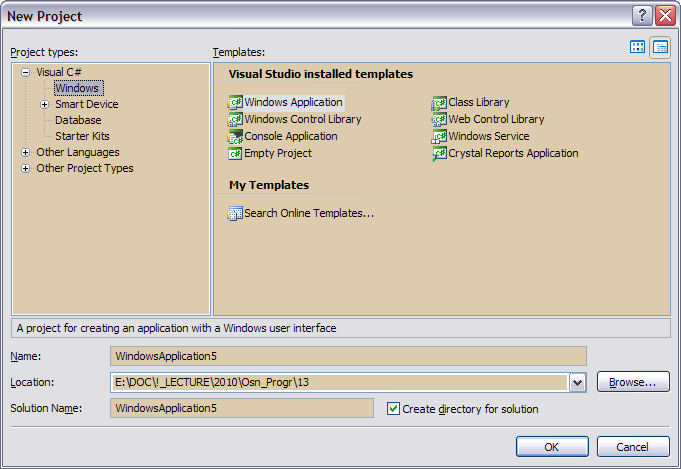
Task: Click the Console Application label
Action: (x=291, y=136)
